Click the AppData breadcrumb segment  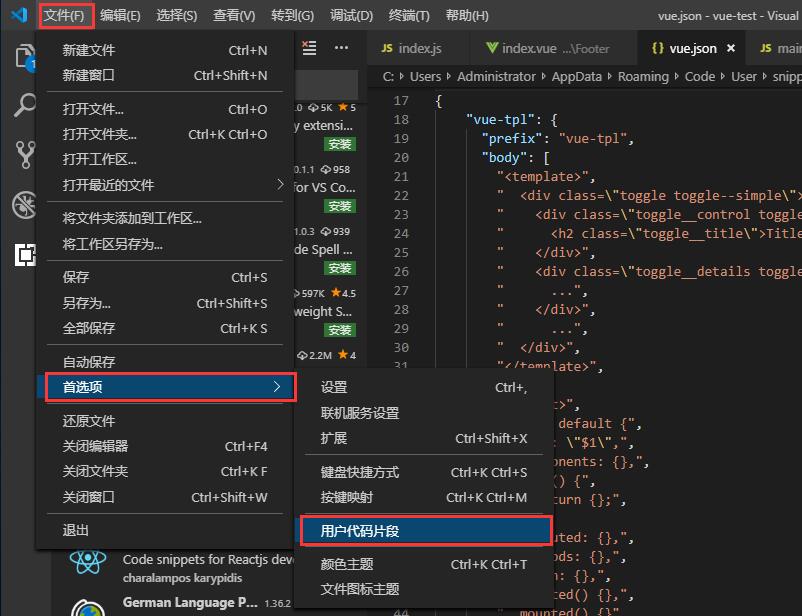576,77
